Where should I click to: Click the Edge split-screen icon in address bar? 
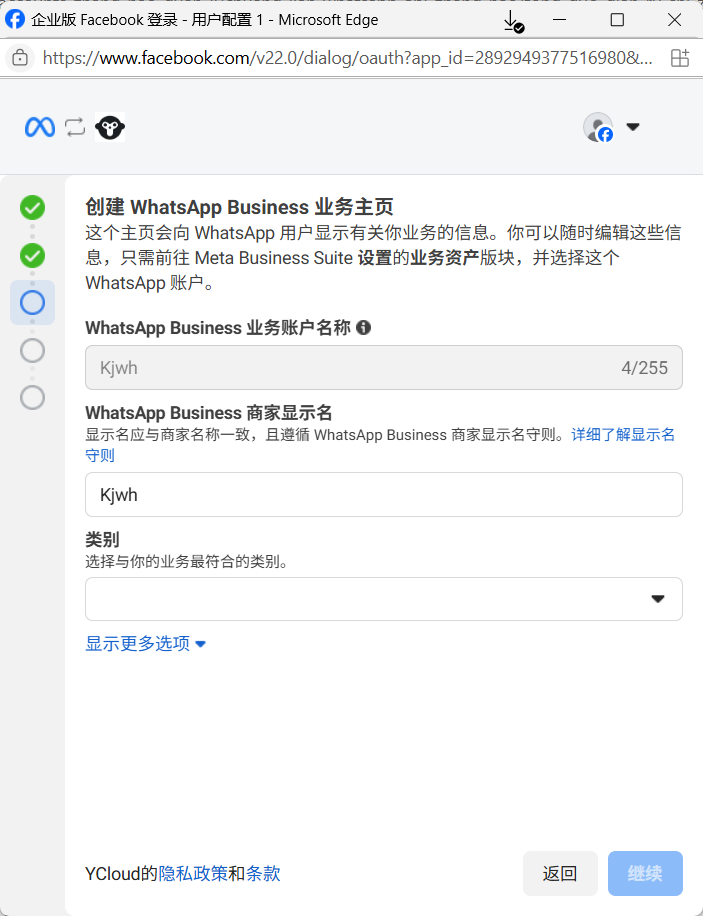click(680, 58)
